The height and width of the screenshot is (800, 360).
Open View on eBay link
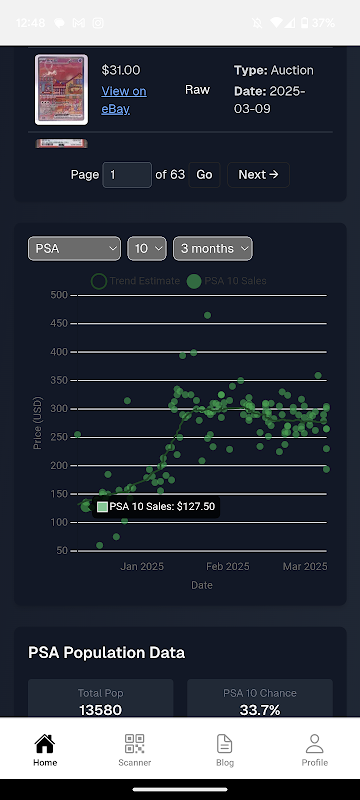pyautogui.click(x=124, y=100)
